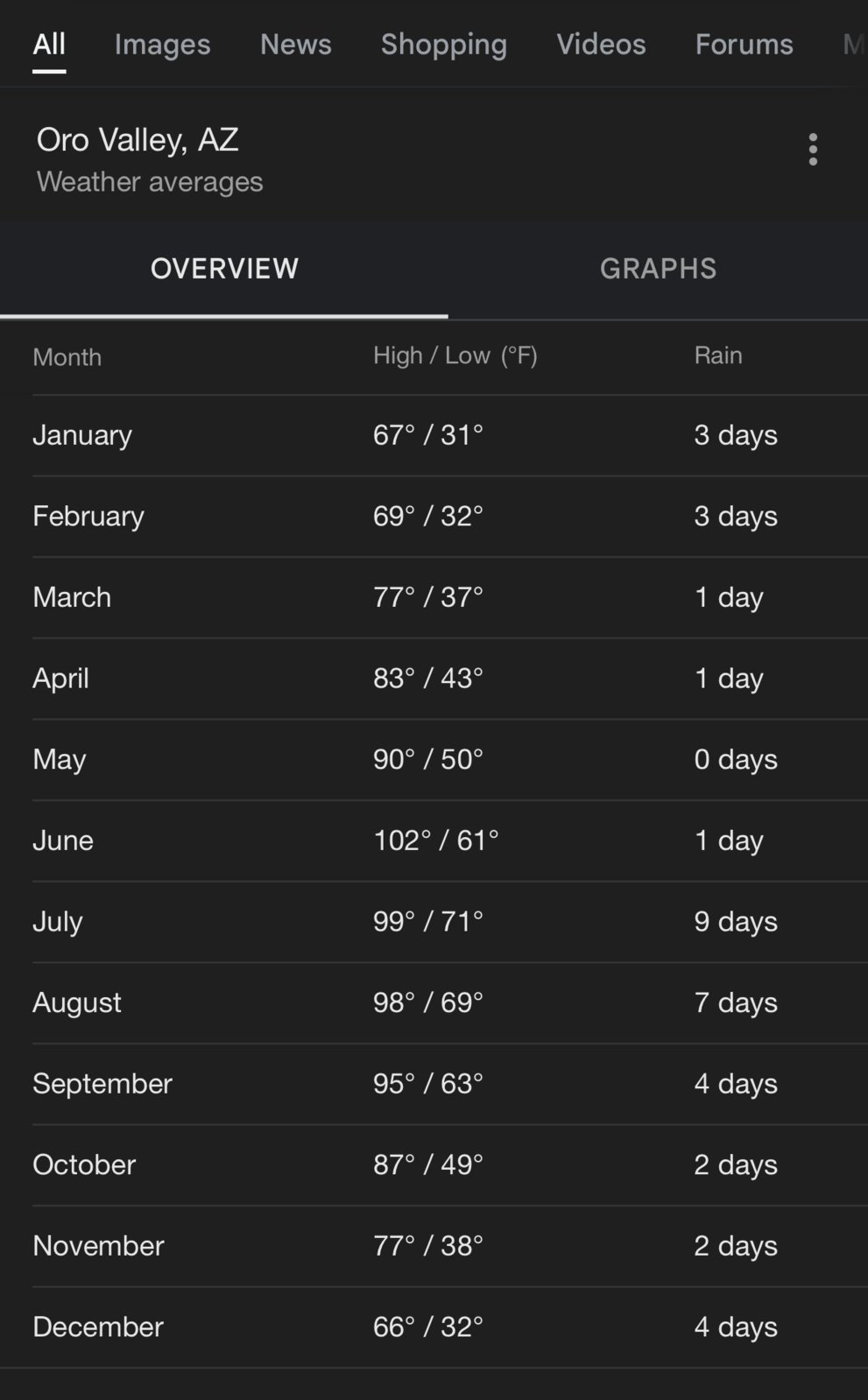
Task: Click the August row
Action: pyautogui.click(x=450, y=1003)
